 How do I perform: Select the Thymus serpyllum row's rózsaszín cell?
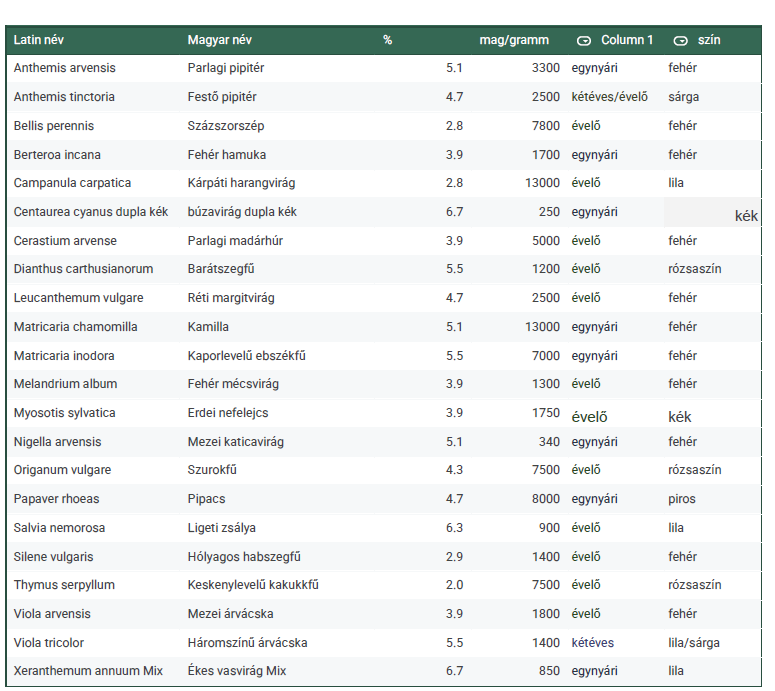pyautogui.click(x=694, y=585)
